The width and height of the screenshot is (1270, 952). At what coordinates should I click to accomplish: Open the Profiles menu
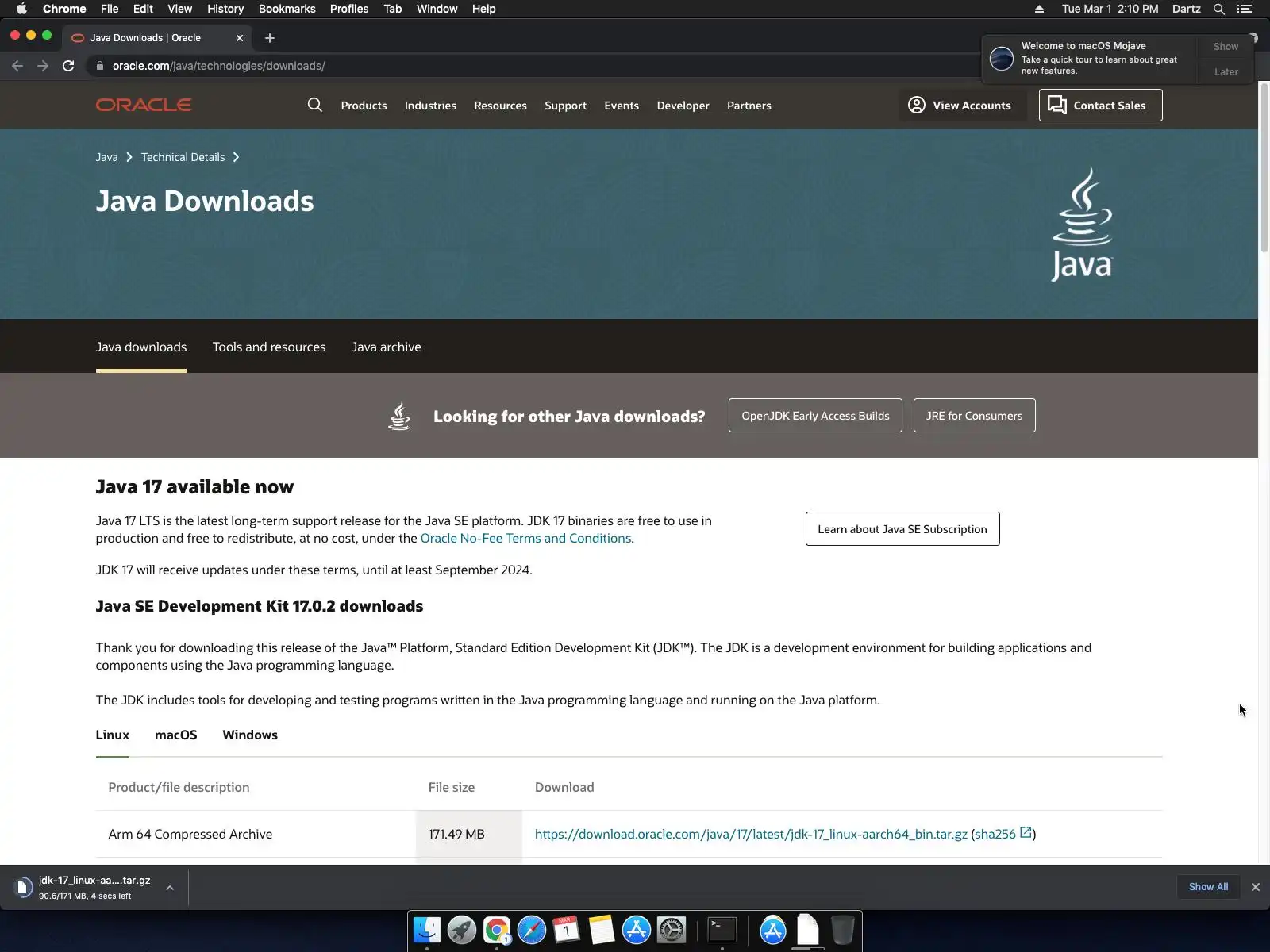click(x=349, y=9)
